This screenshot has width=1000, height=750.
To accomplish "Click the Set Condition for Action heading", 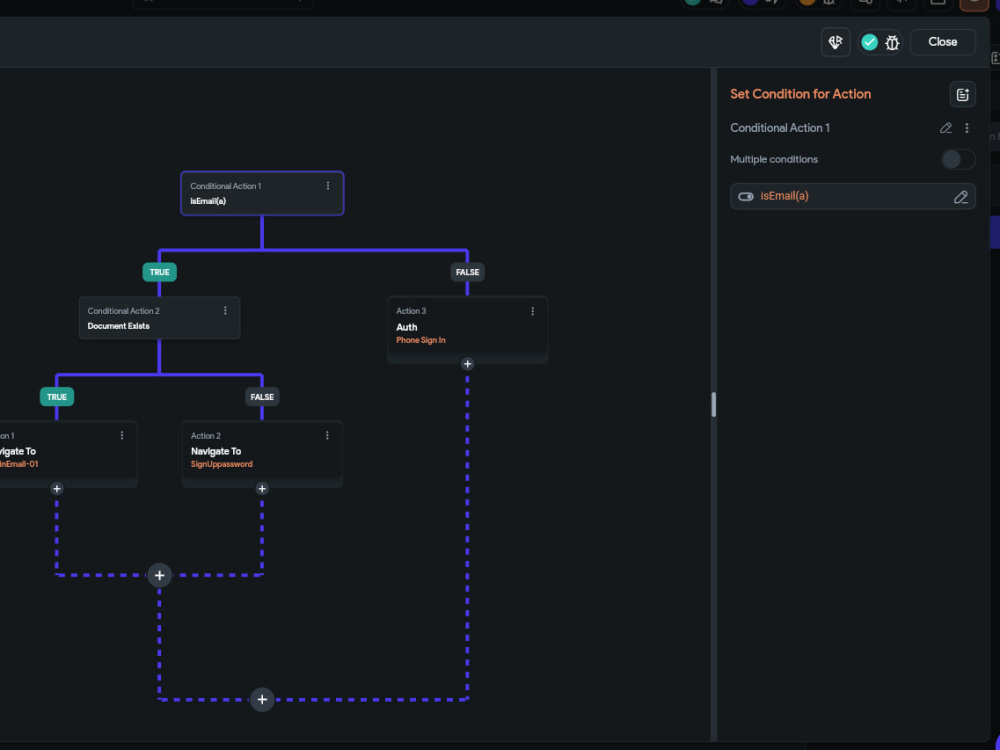I will 800,94.
